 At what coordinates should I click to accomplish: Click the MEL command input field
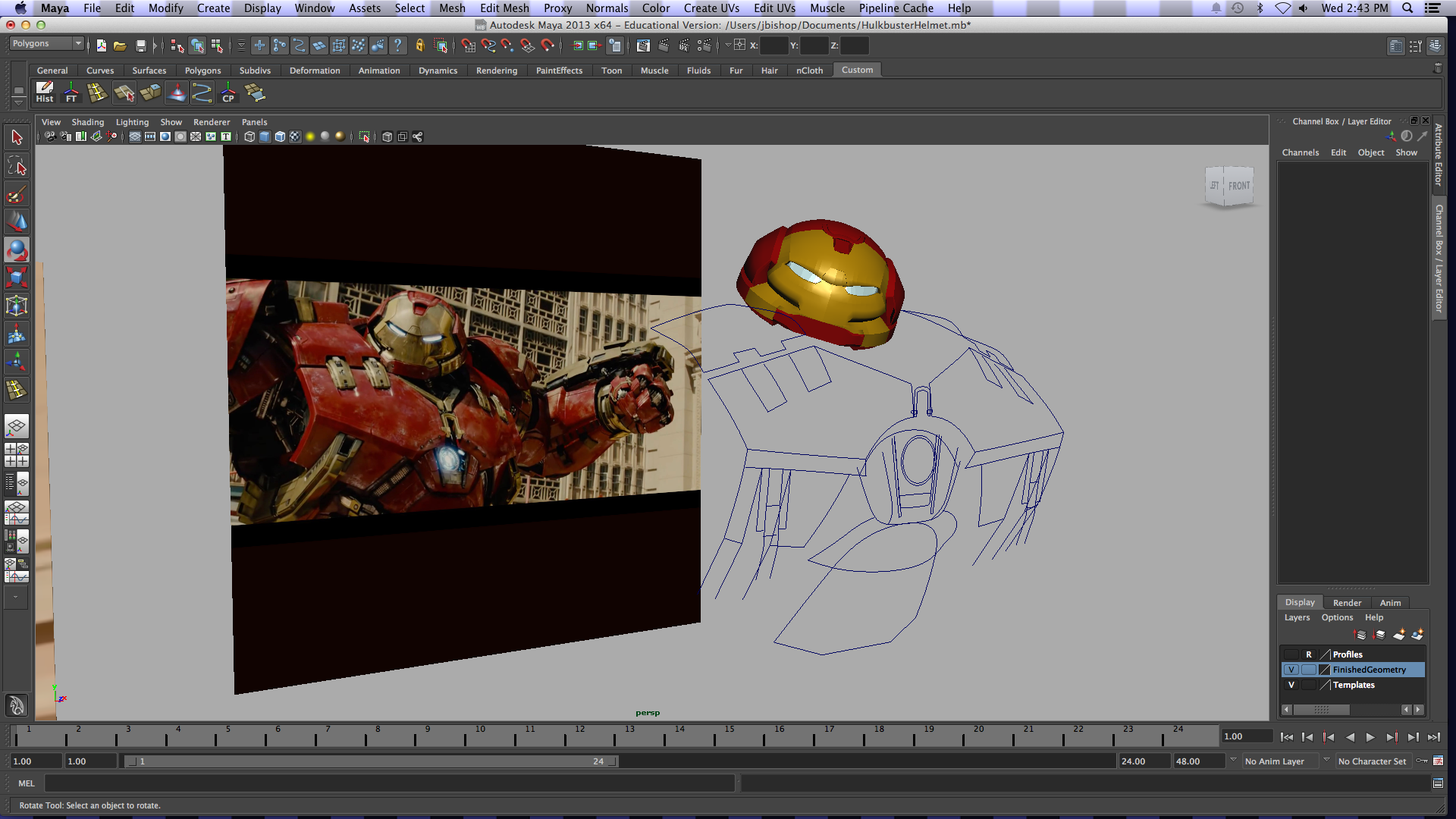(389, 783)
